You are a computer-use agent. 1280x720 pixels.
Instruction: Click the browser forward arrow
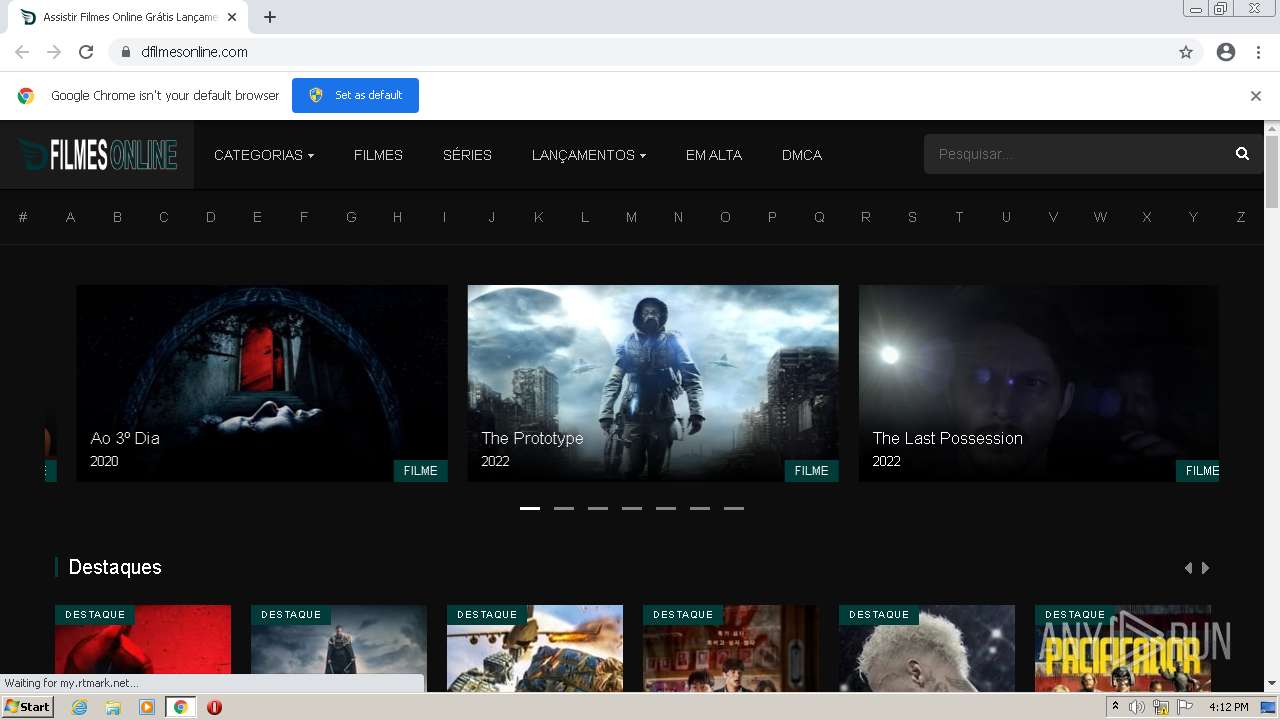tap(54, 52)
